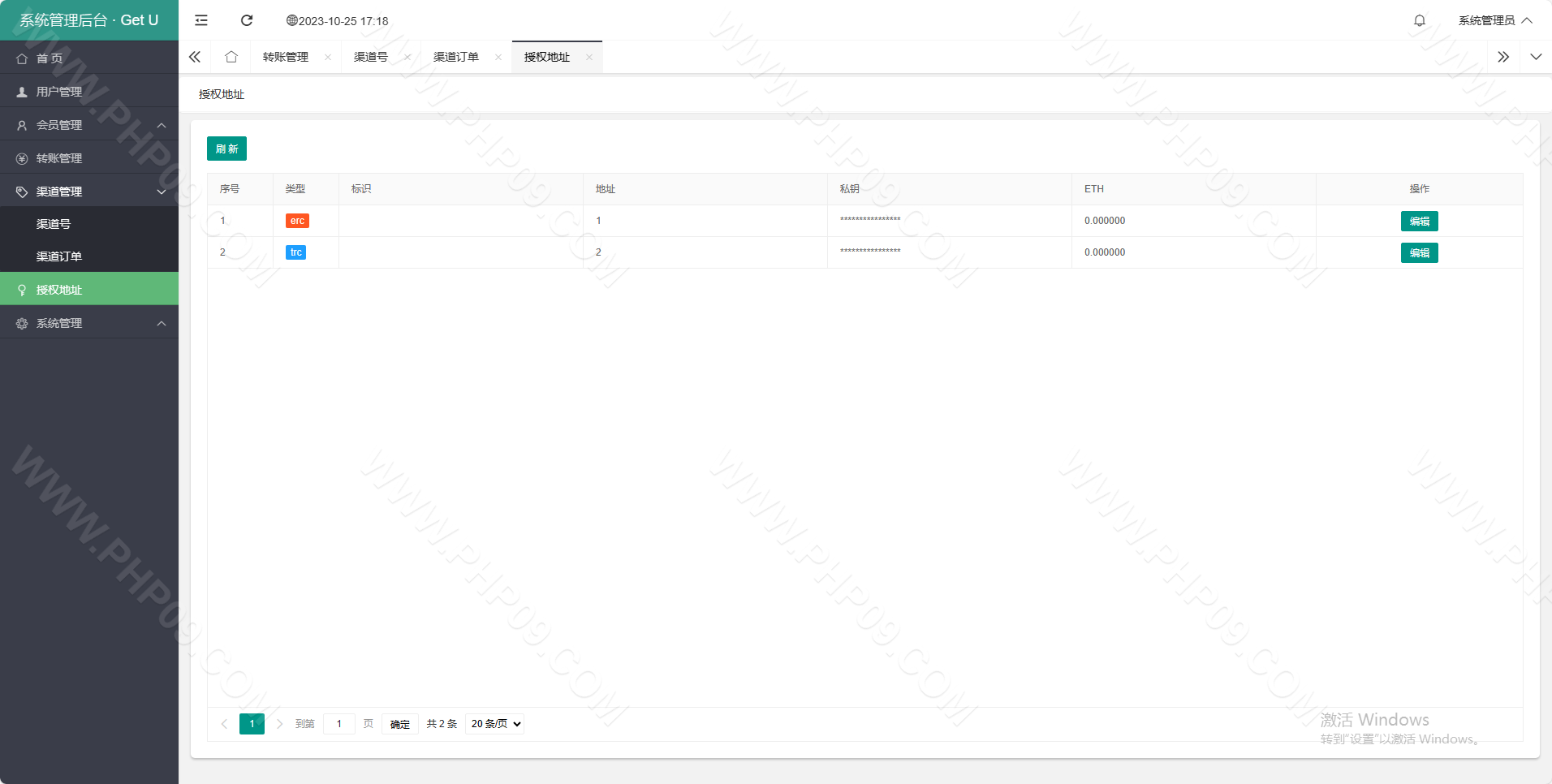
Task: Click the page reload icon in header
Action: (x=247, y=20)
